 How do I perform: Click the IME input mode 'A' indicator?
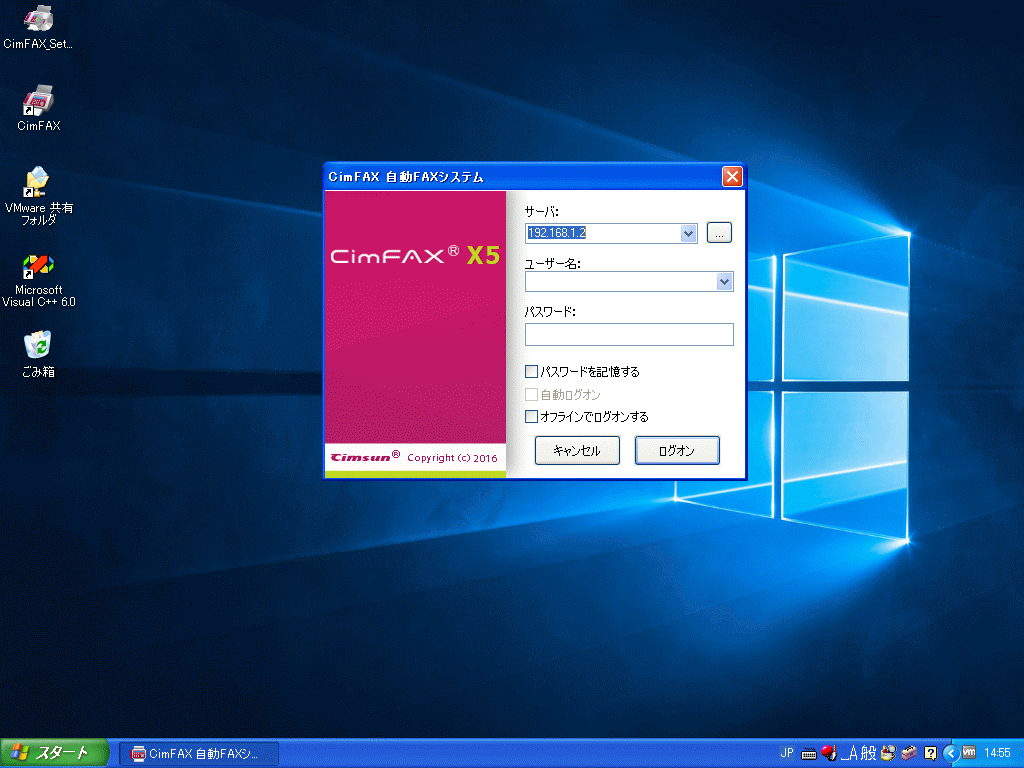(850, 753)
